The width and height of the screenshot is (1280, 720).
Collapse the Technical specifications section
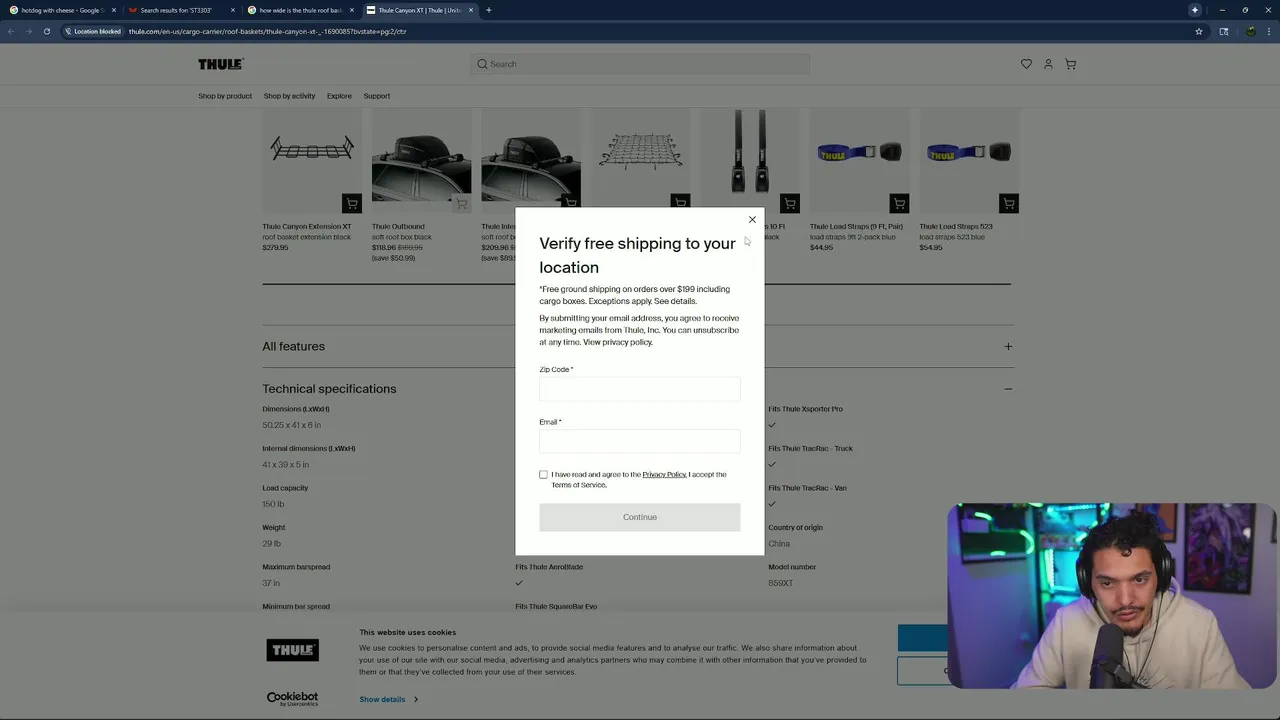[1008, 389]
